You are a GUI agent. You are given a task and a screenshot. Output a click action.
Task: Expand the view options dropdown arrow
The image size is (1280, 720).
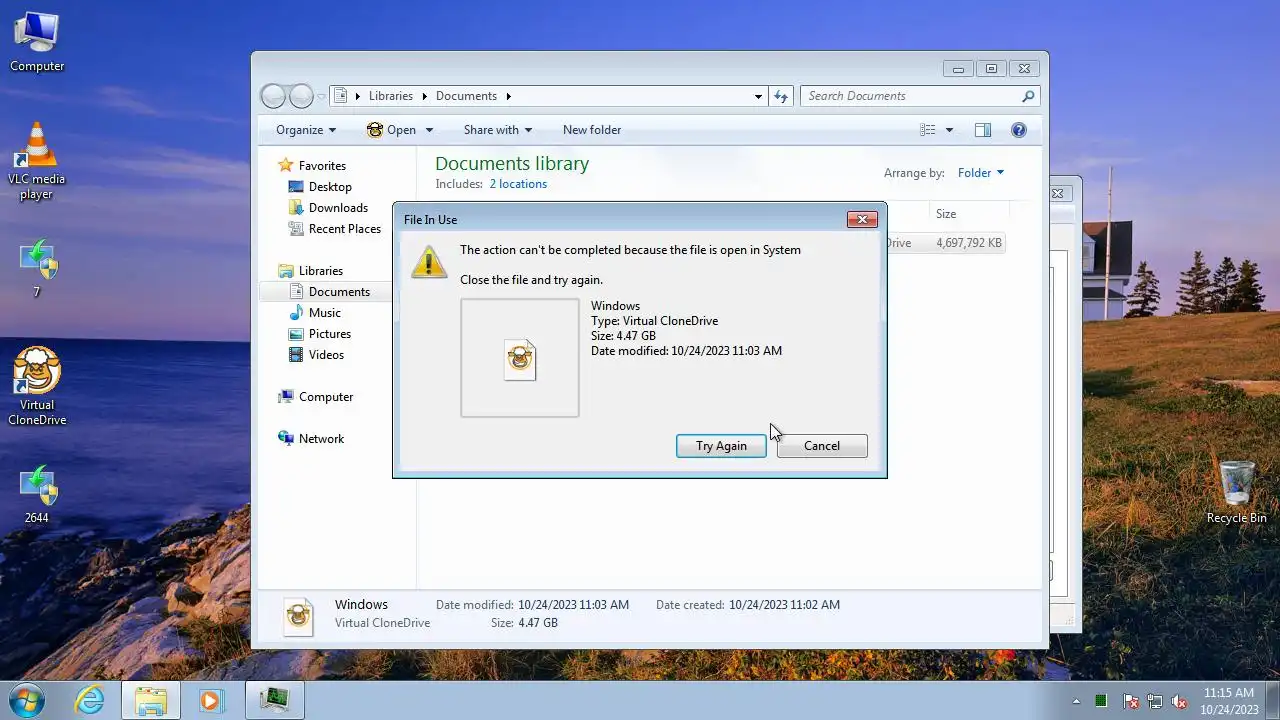[x=949, y=130]
